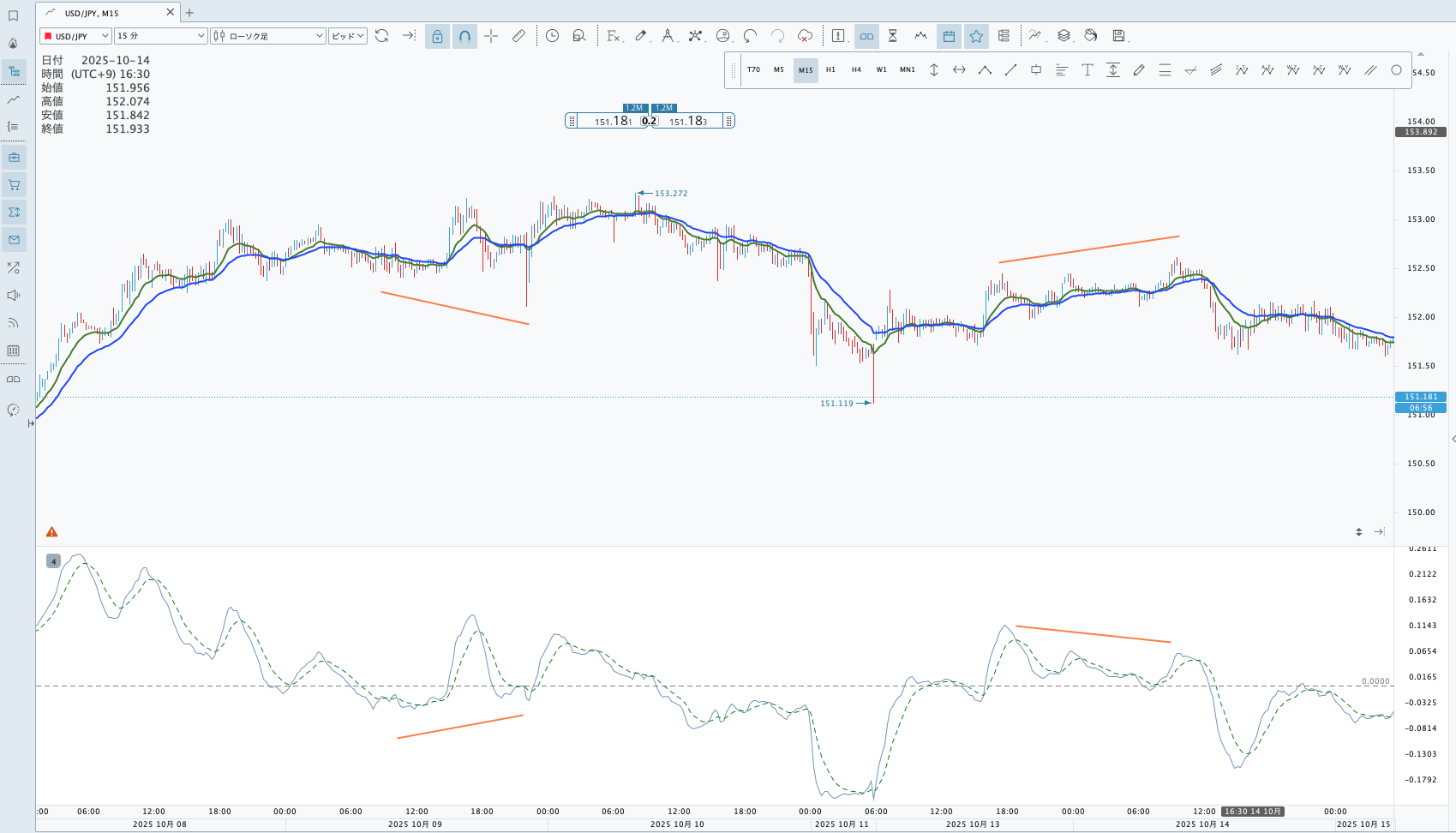Select the trend line drawing tool

coord(1010,70)
